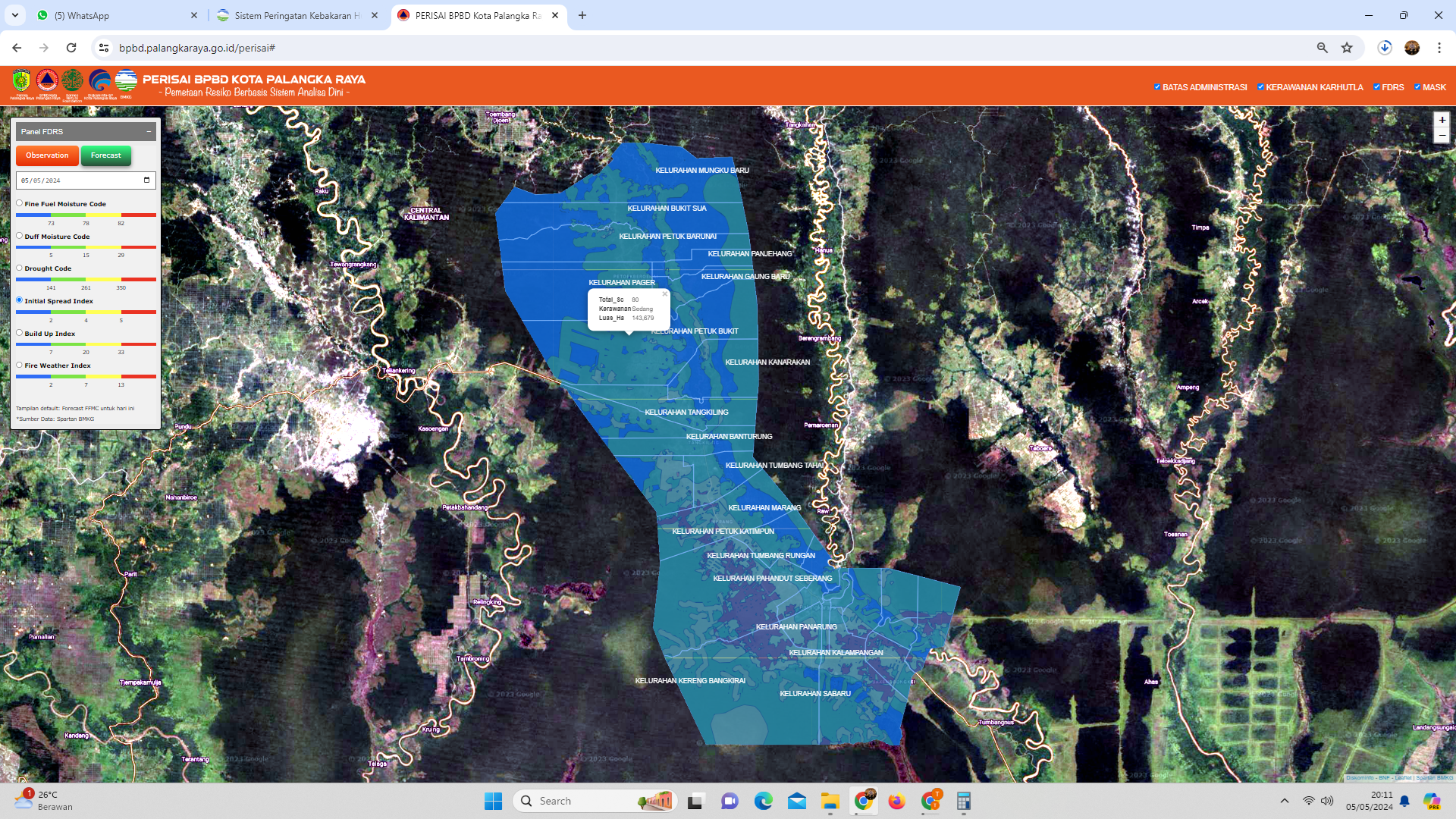Open the date picker calendar icon
Image resolution: width=1456 pixels, height=819 pixels.
pos(146,180)
